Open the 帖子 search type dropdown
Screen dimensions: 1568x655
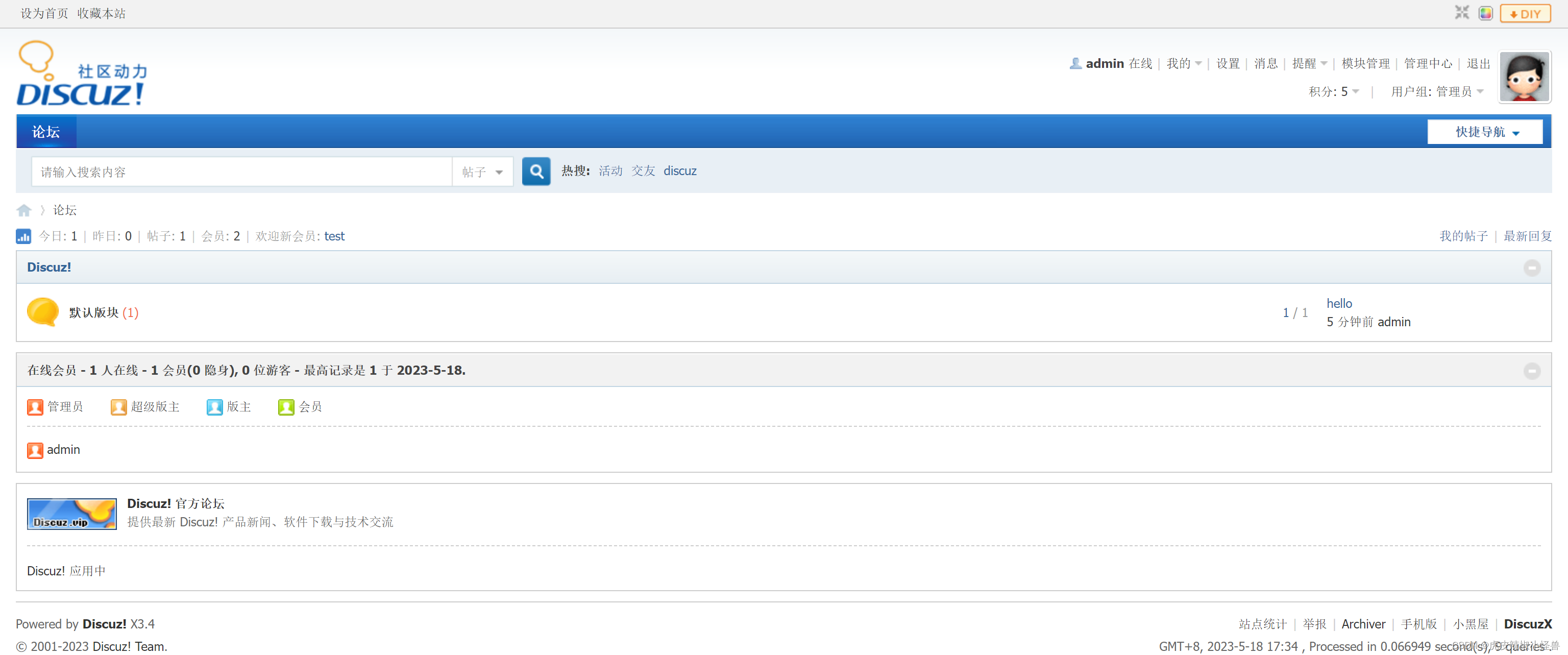(x=482, y=172)
